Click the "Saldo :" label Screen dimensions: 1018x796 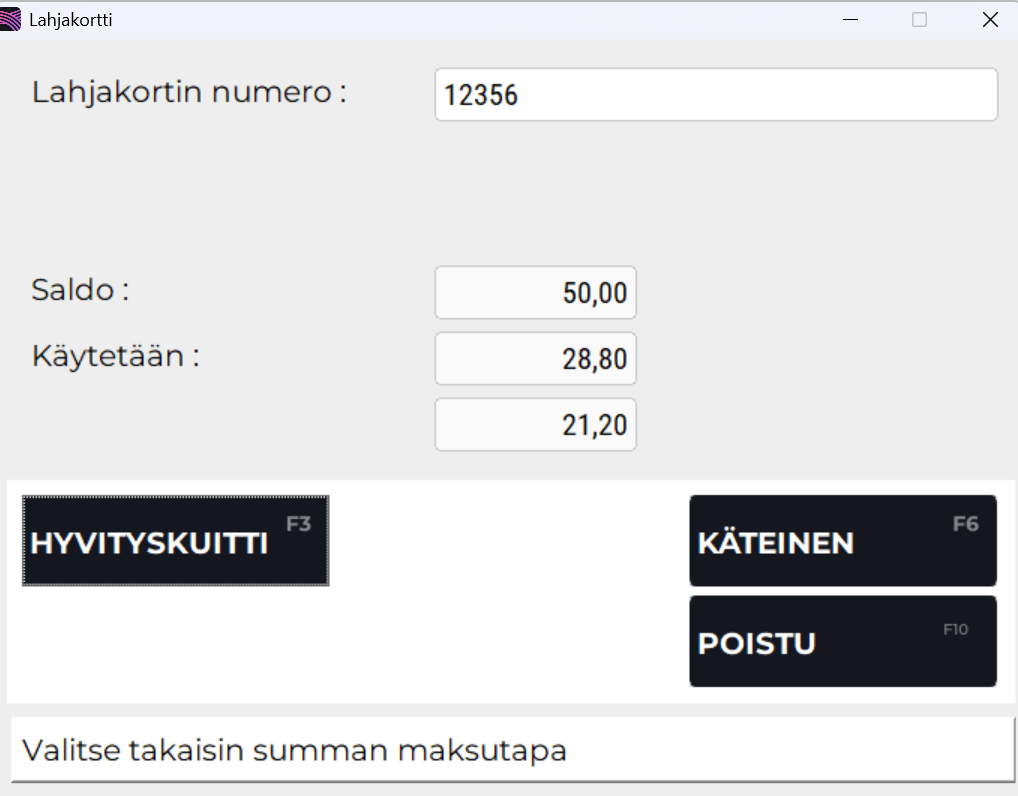pos(80,290)
